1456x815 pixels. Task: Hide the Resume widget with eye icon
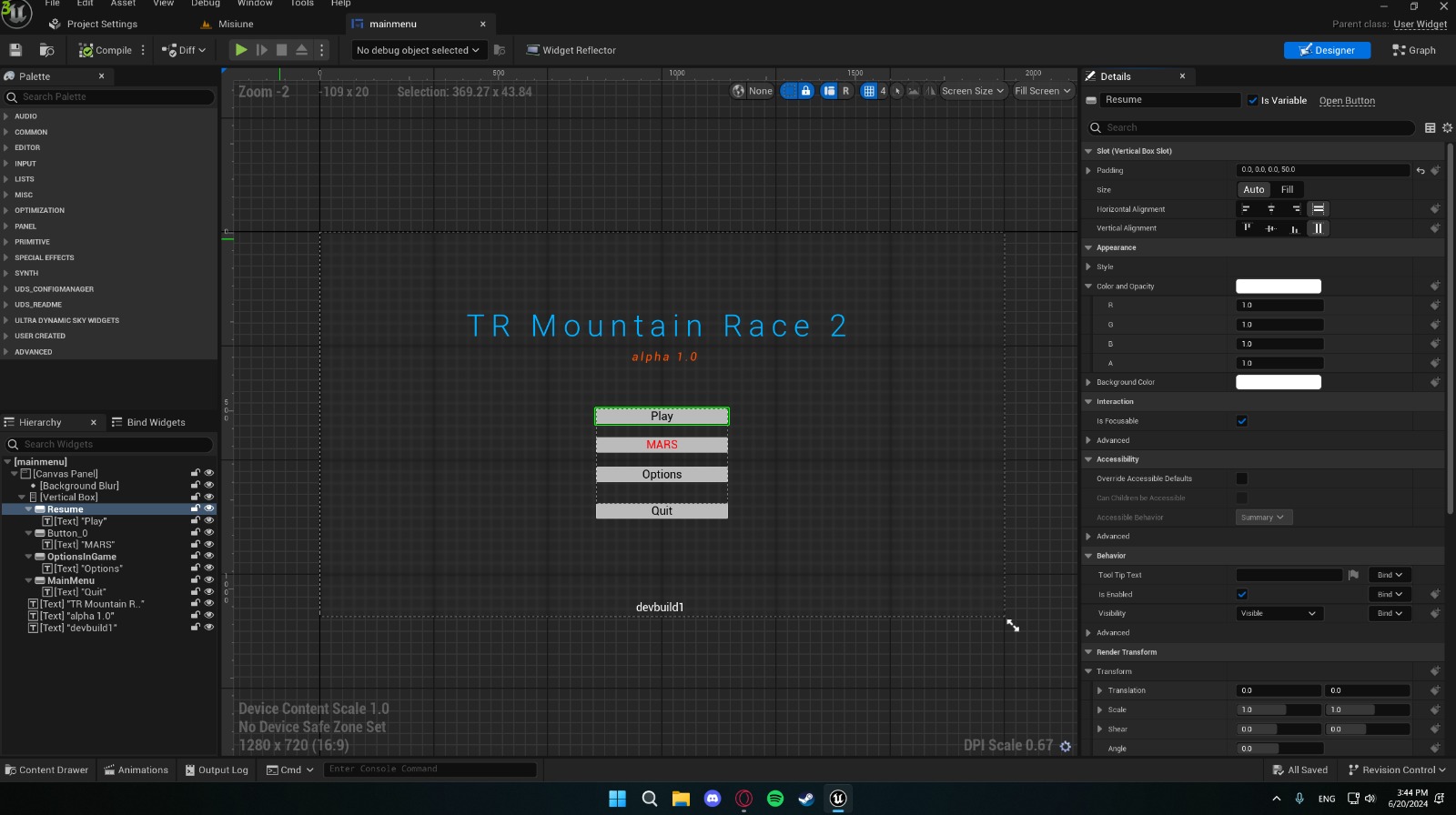pyautogui.click(x=209, y=509)
